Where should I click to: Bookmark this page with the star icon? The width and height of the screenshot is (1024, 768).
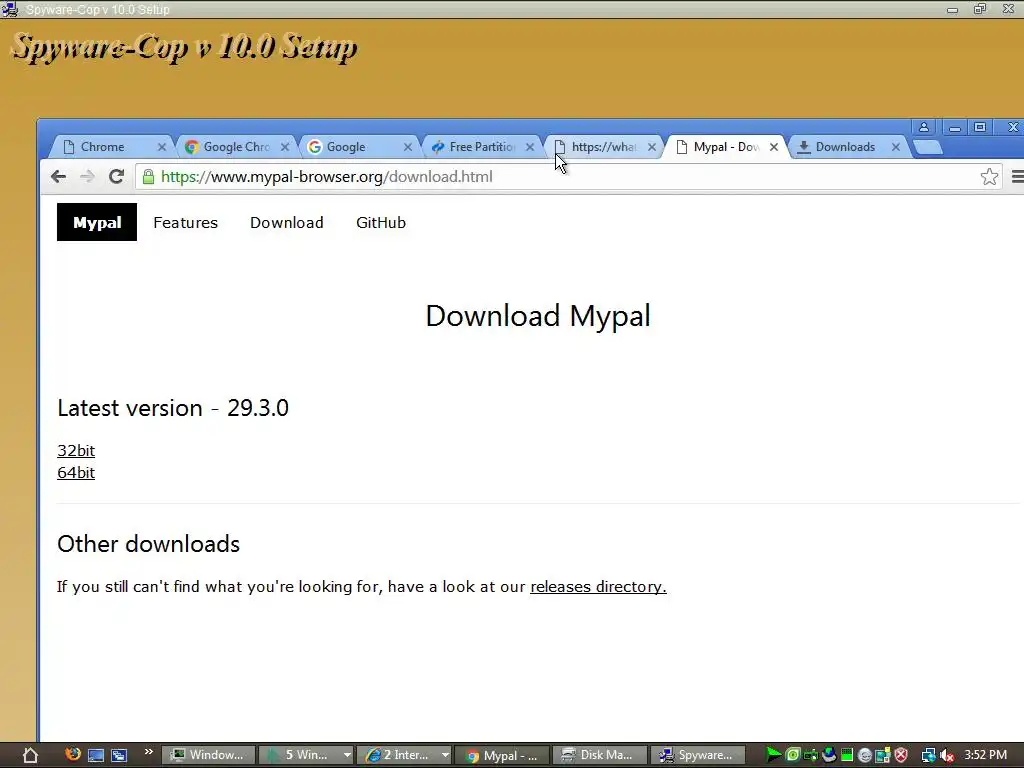click(x=989, y=176)
